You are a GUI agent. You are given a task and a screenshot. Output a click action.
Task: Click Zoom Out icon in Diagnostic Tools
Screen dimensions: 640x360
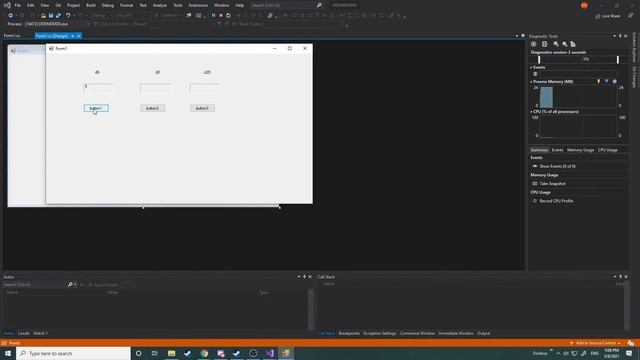564,44
